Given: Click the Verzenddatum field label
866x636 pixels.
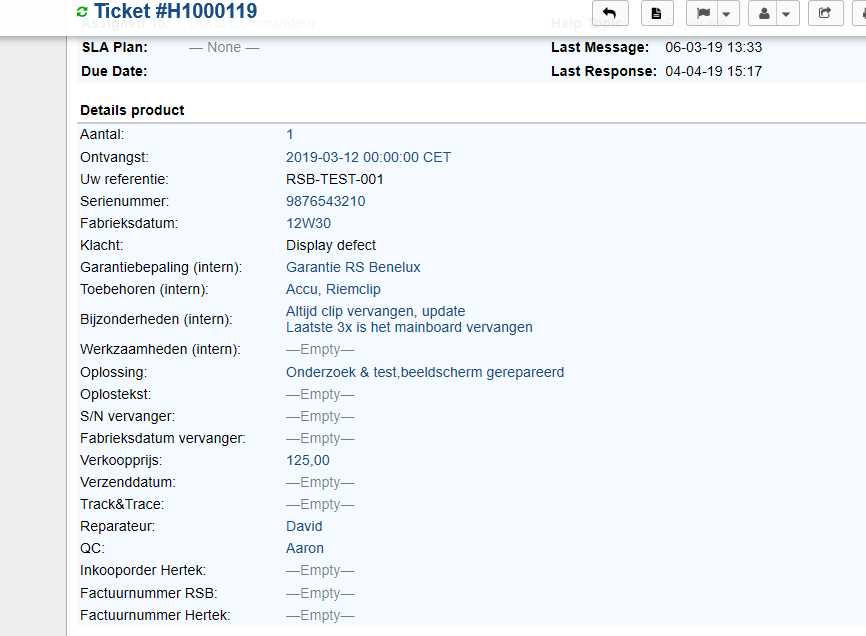Looking at the screenshot, I should pyautogui.click(x=128, y=483).
